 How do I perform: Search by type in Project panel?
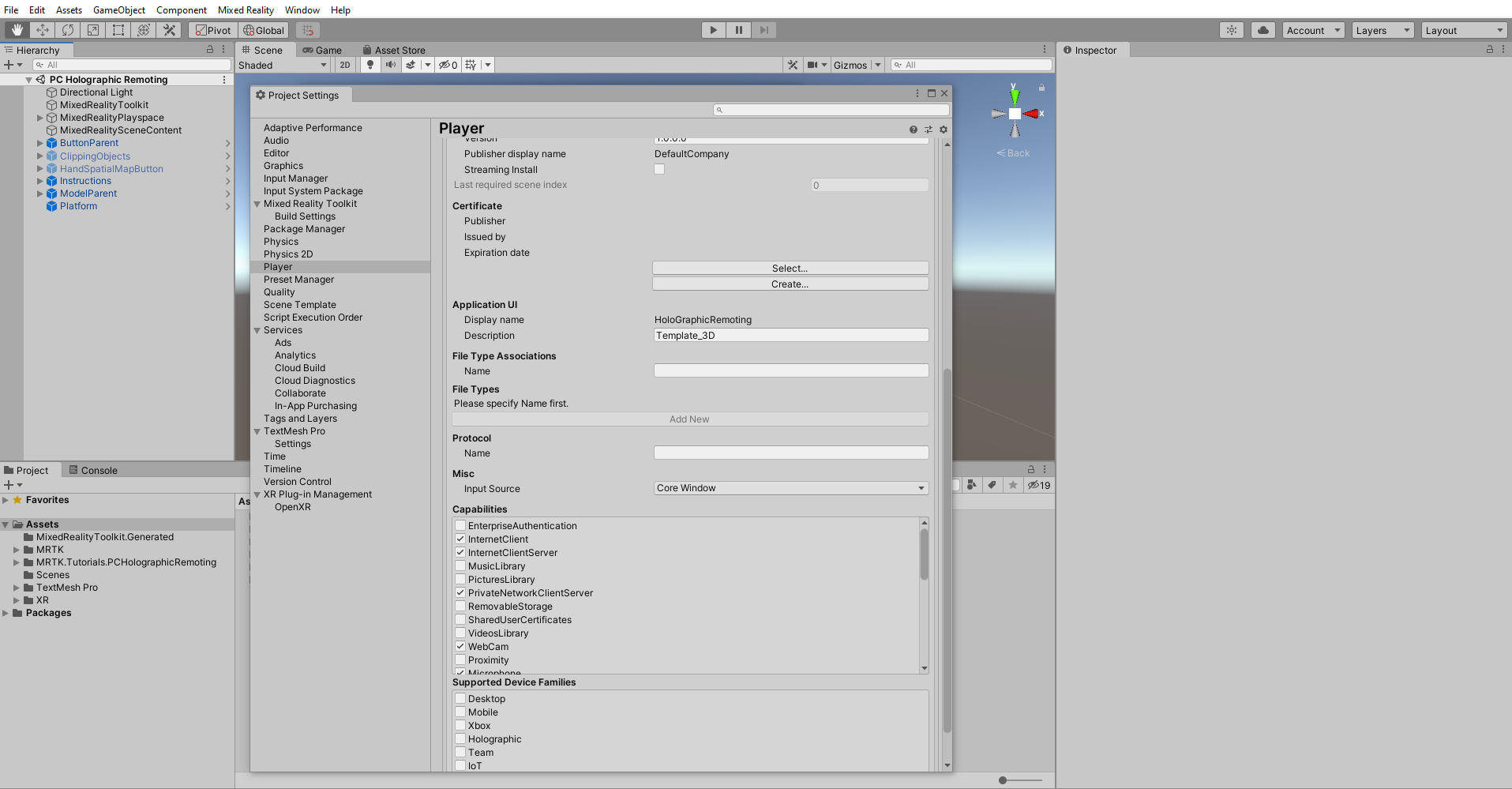(973, 485)
